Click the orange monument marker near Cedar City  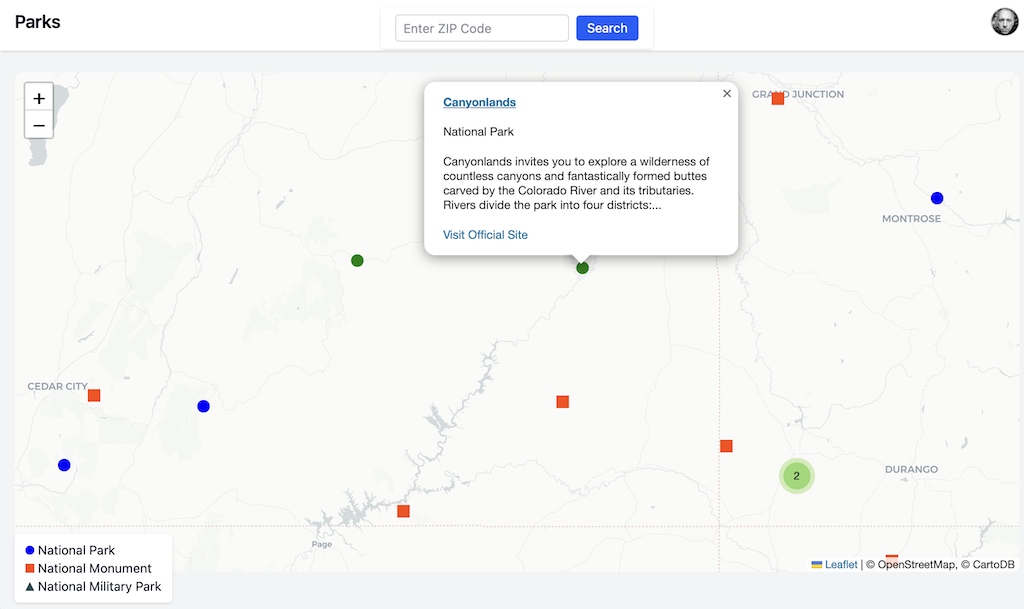tap(94, 395)
